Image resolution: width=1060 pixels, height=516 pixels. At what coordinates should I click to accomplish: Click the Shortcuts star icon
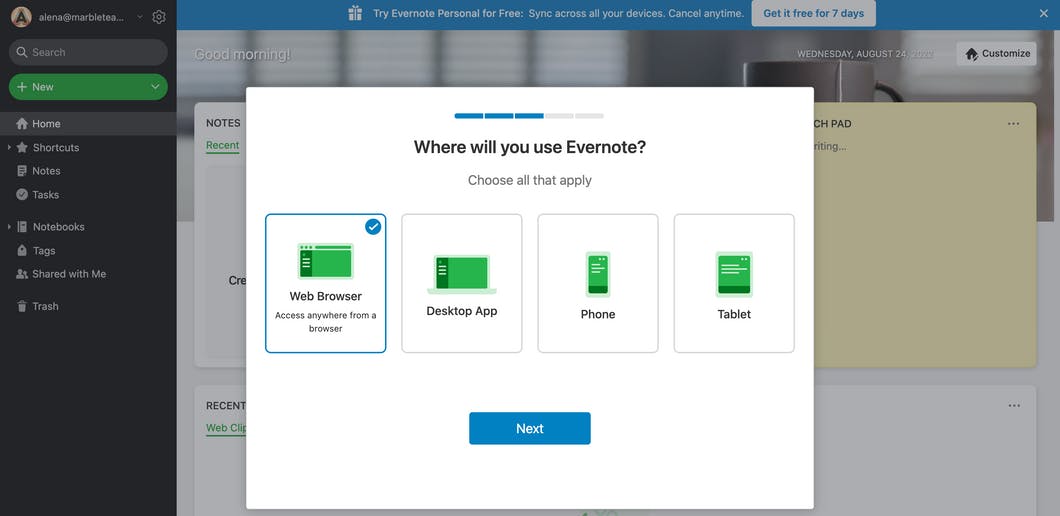click(22, 147)
